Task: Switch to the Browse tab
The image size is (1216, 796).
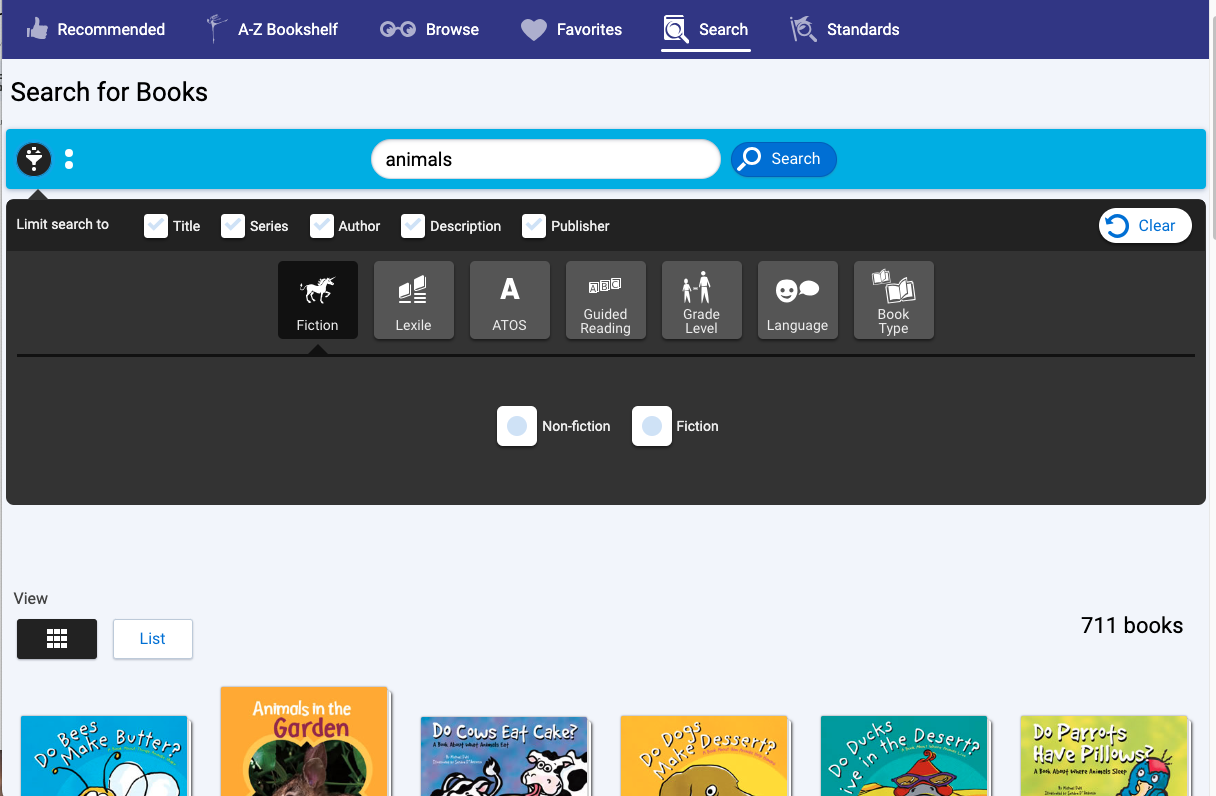Action: click(x=430, y=29)
